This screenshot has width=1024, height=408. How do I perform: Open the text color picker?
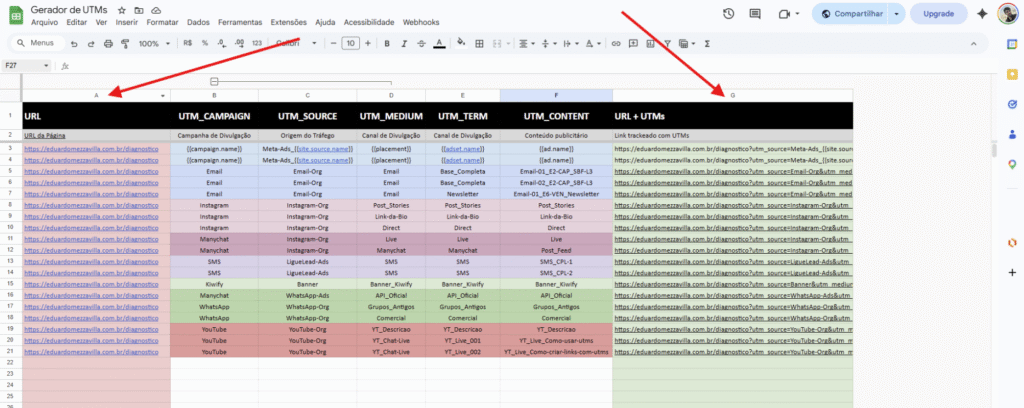439,44
